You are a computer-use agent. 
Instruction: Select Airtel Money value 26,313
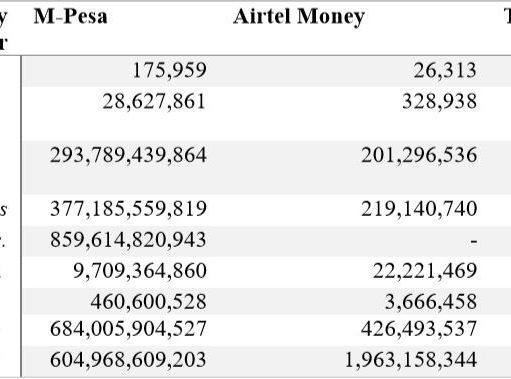445,71
